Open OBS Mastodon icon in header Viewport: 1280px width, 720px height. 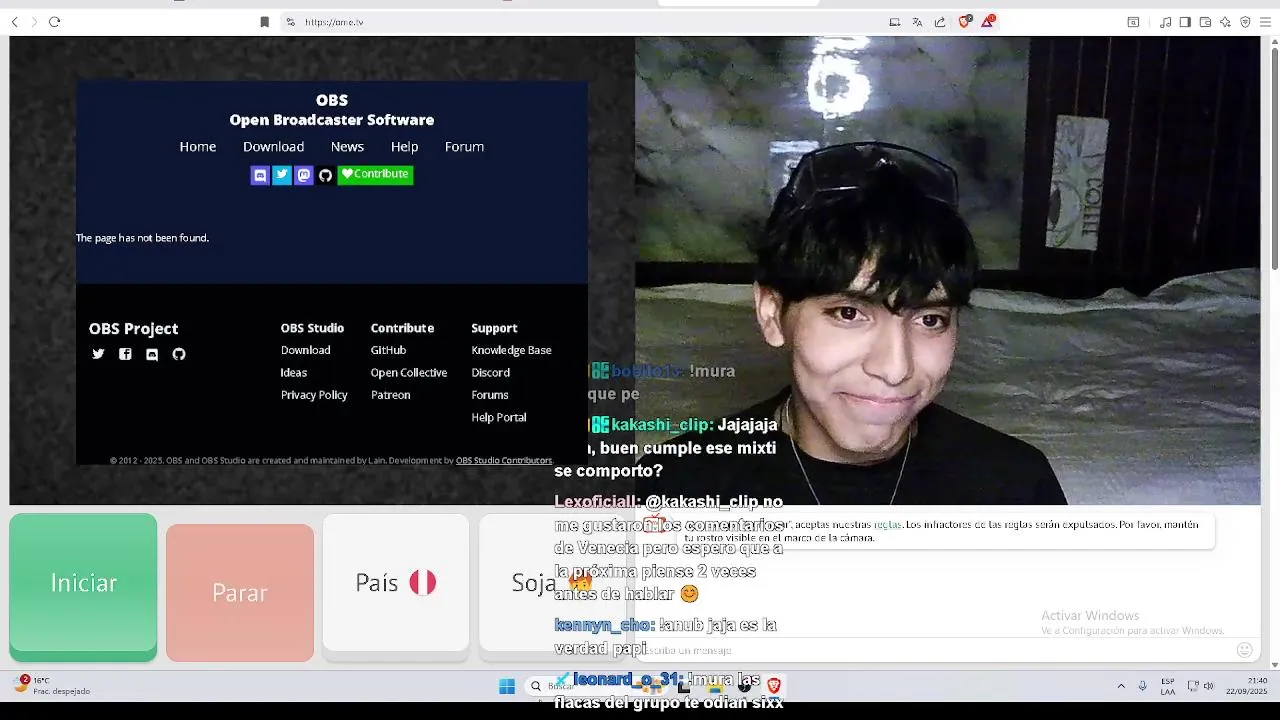(304, 175)
